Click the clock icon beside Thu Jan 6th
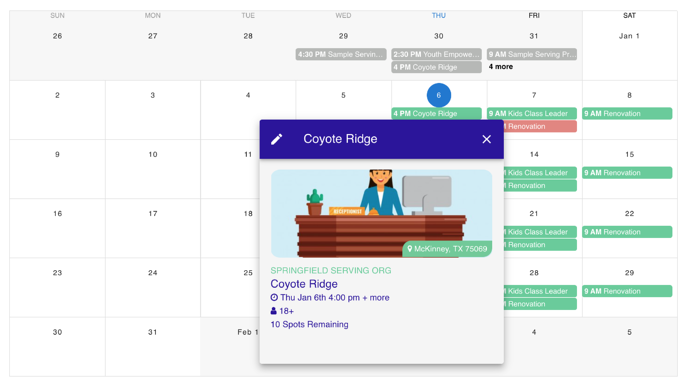Viewport: 687px width, 387px height. click(274, 298)
